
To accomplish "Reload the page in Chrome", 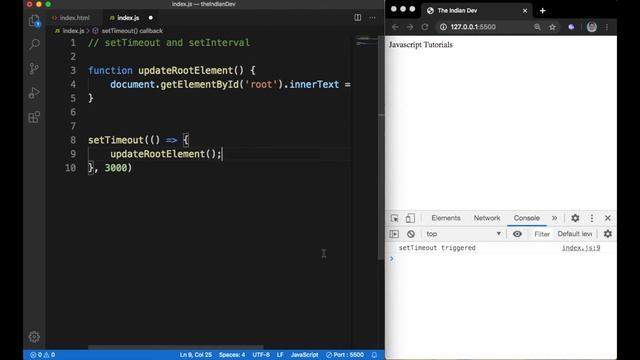I will [x=425, y=27].
